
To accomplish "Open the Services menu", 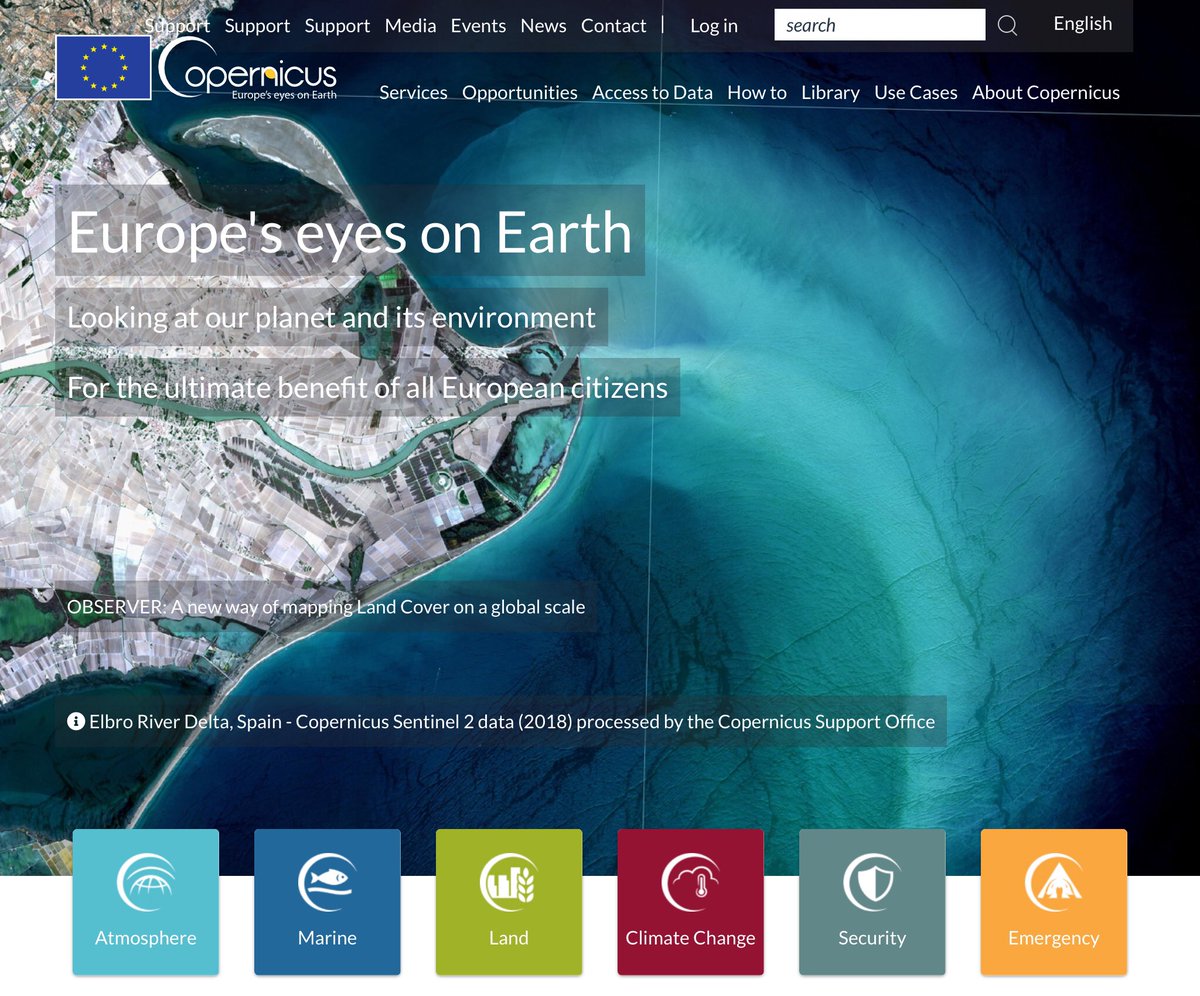I will pyautogui.click(x=413, y=93).
